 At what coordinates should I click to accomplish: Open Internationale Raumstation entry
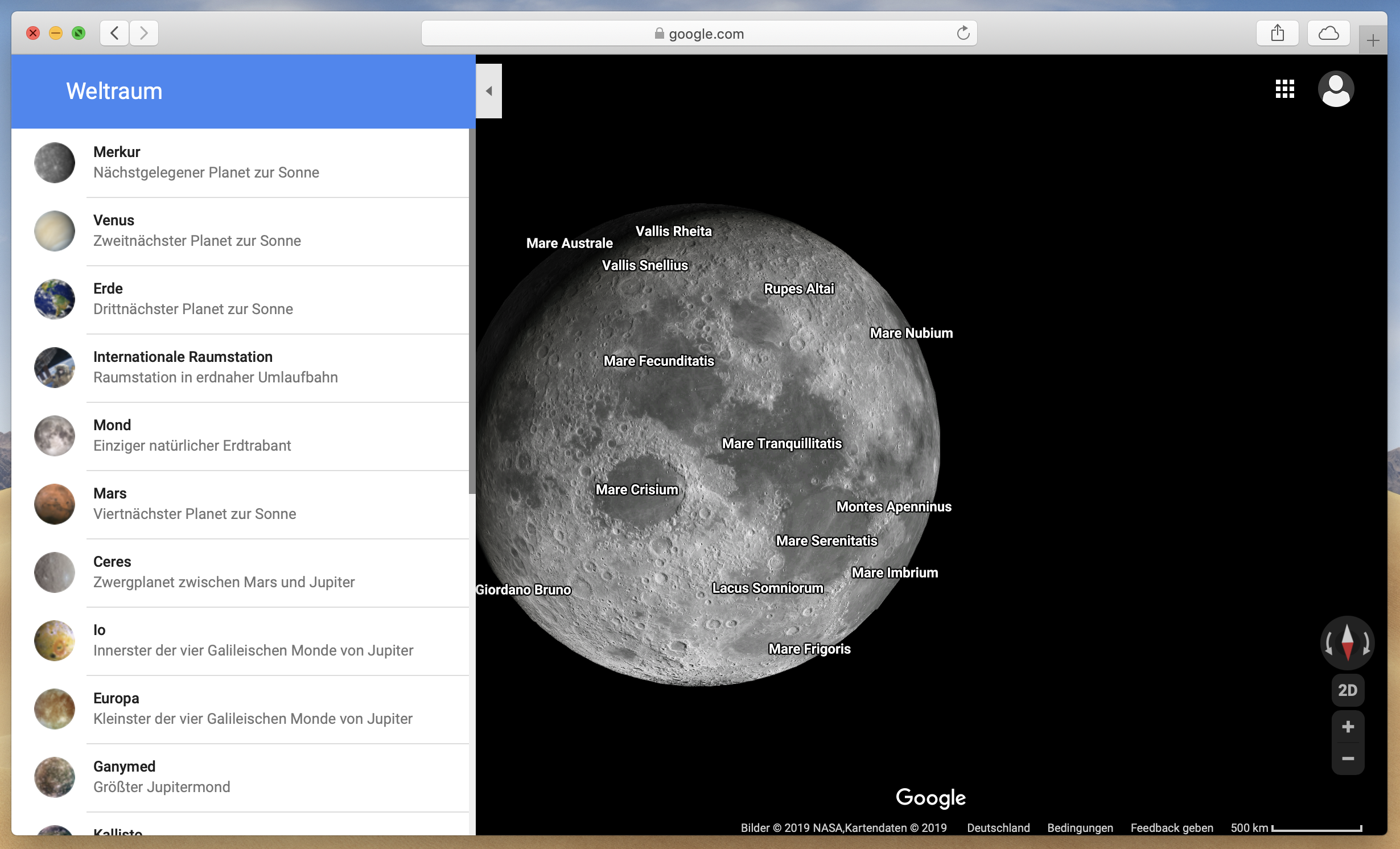(240, 368)
